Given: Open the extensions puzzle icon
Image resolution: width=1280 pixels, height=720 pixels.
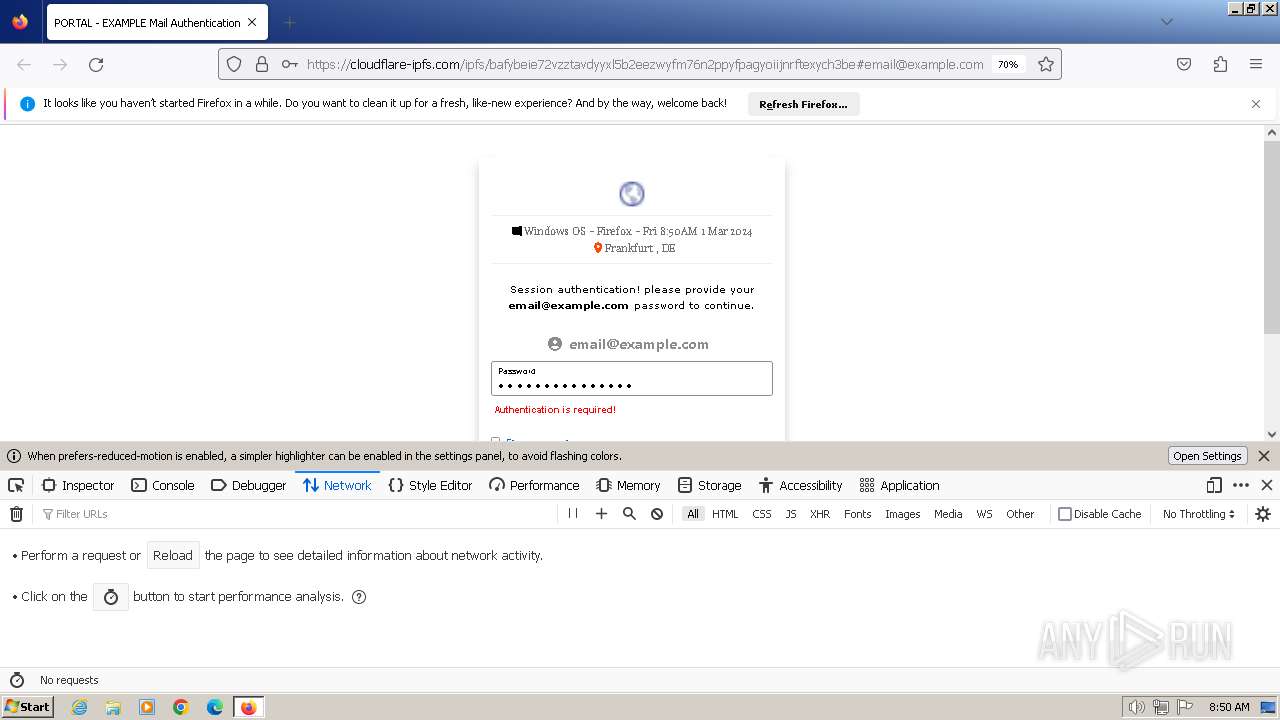Looking at the screenshot, I should [1220, 64].
